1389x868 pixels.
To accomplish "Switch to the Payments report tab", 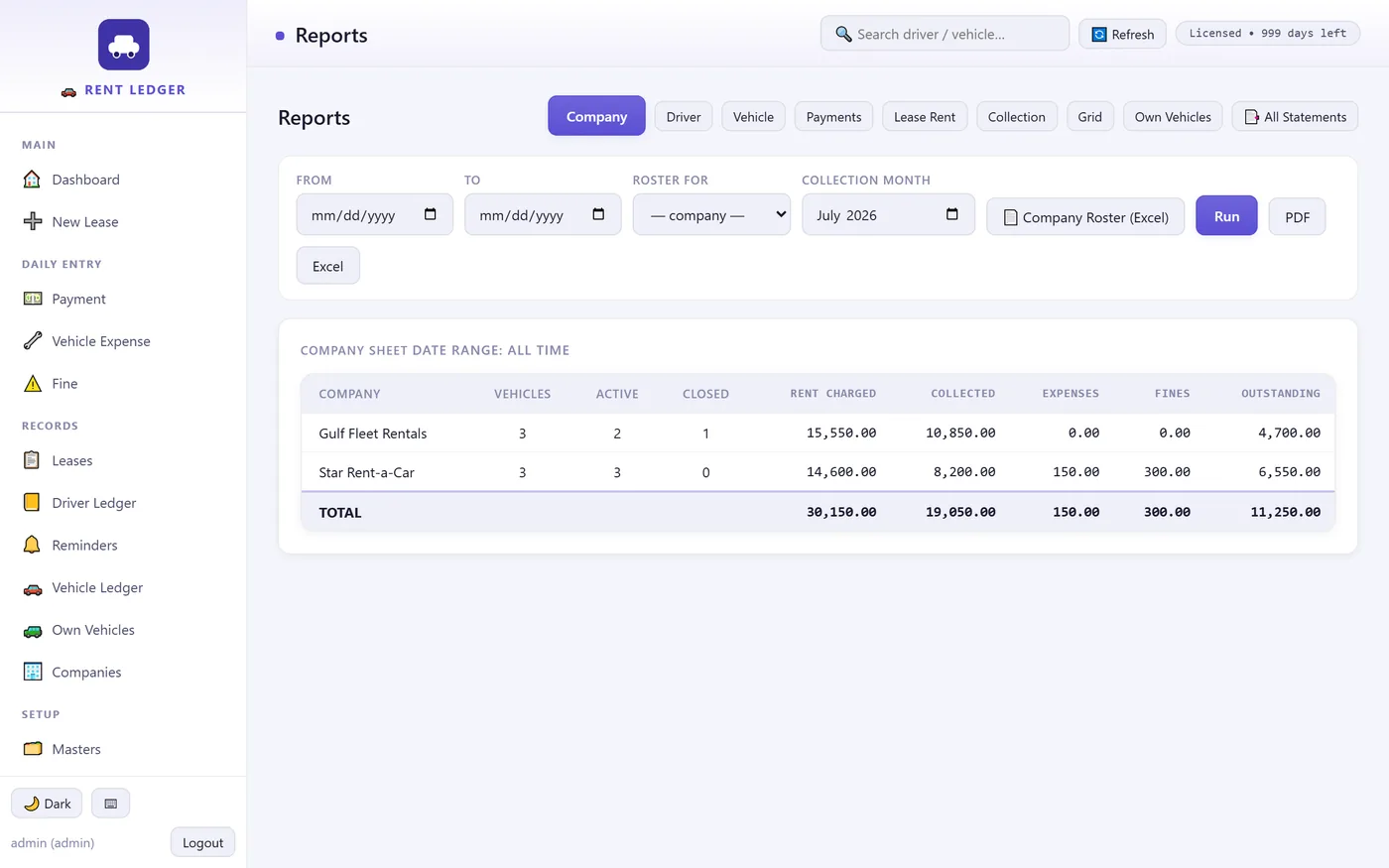I will (x=833, y=117).
